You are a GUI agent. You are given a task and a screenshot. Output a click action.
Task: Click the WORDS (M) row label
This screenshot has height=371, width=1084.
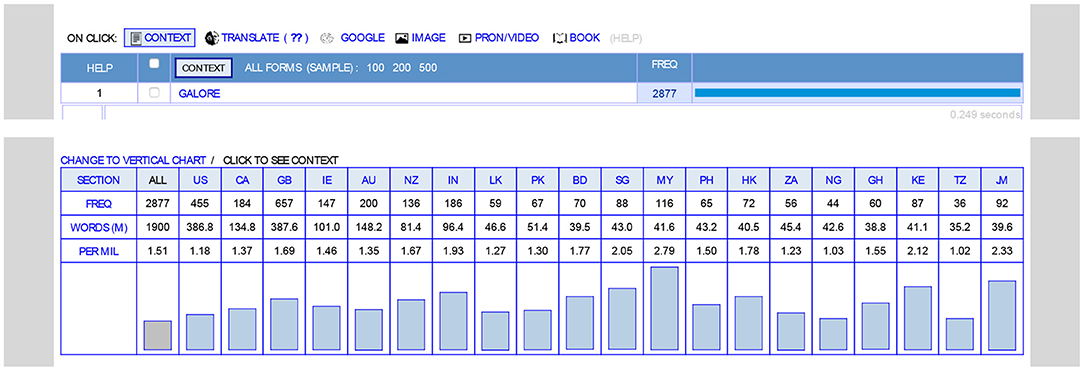[98, 228]
